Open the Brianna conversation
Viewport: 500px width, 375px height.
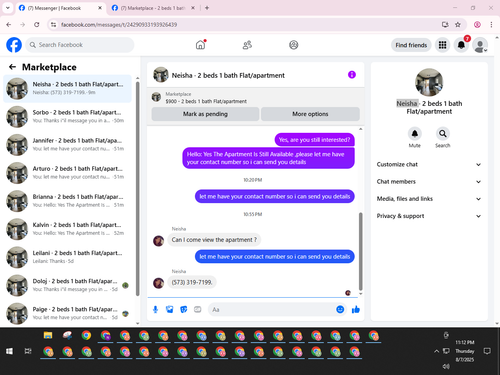67,201
